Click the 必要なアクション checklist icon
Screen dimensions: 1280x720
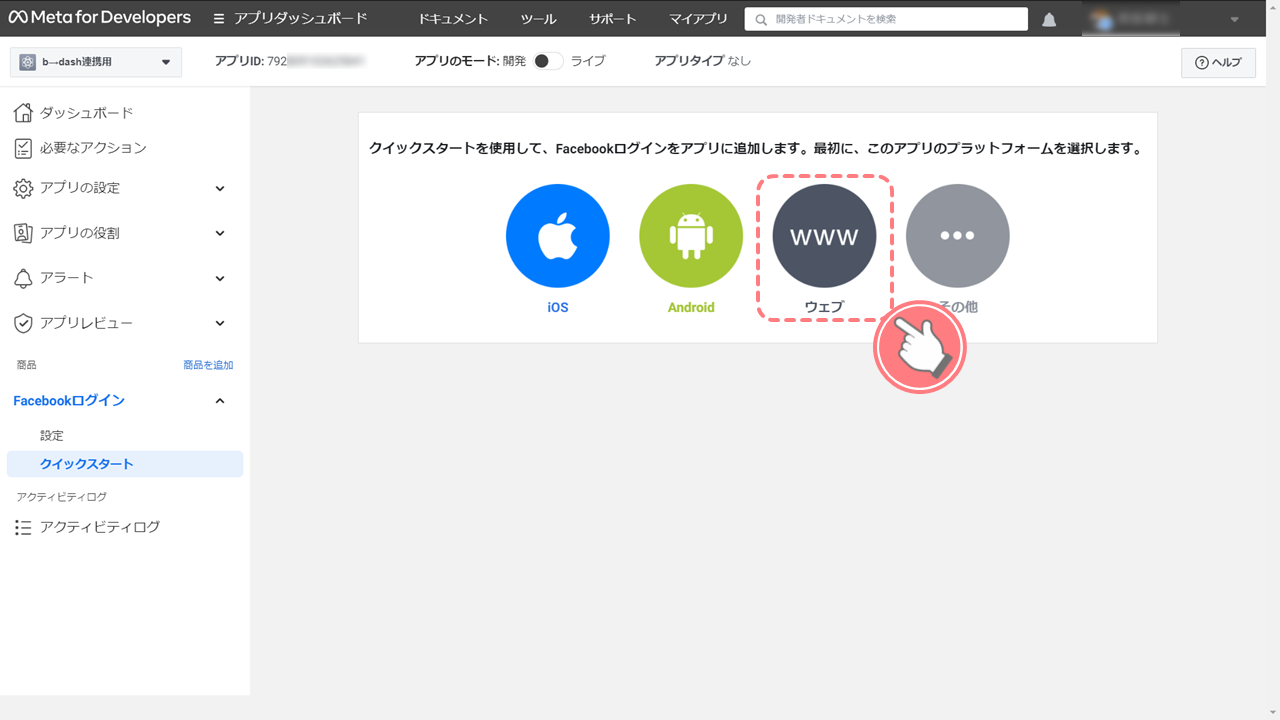coord(23,148)
